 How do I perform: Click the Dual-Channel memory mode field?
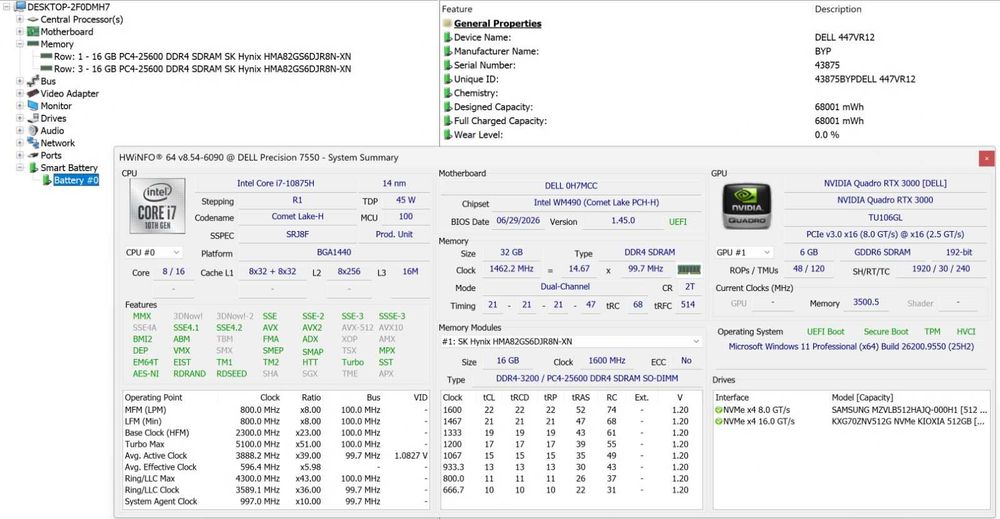click(565, 287)
